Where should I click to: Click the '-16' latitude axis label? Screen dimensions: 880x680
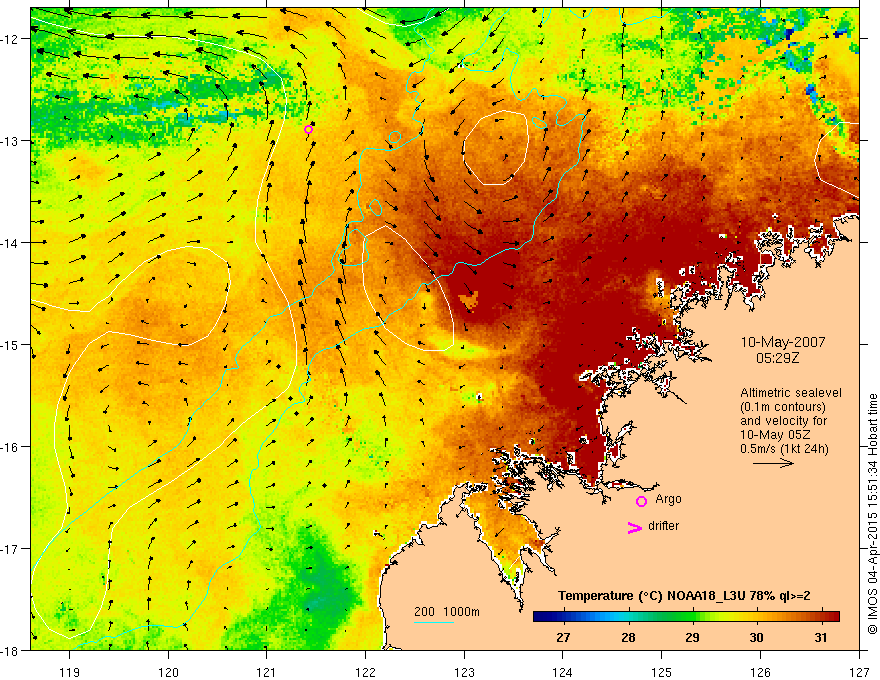click(x=11, y=447)
